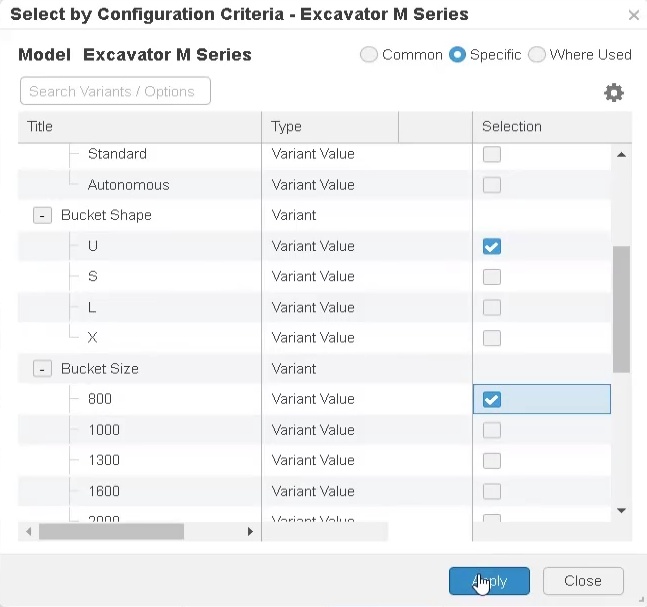This screenshot has width=647, height=607.
Task: Uncheck the U bucket shape checkbox
Action: pos(491,247)
